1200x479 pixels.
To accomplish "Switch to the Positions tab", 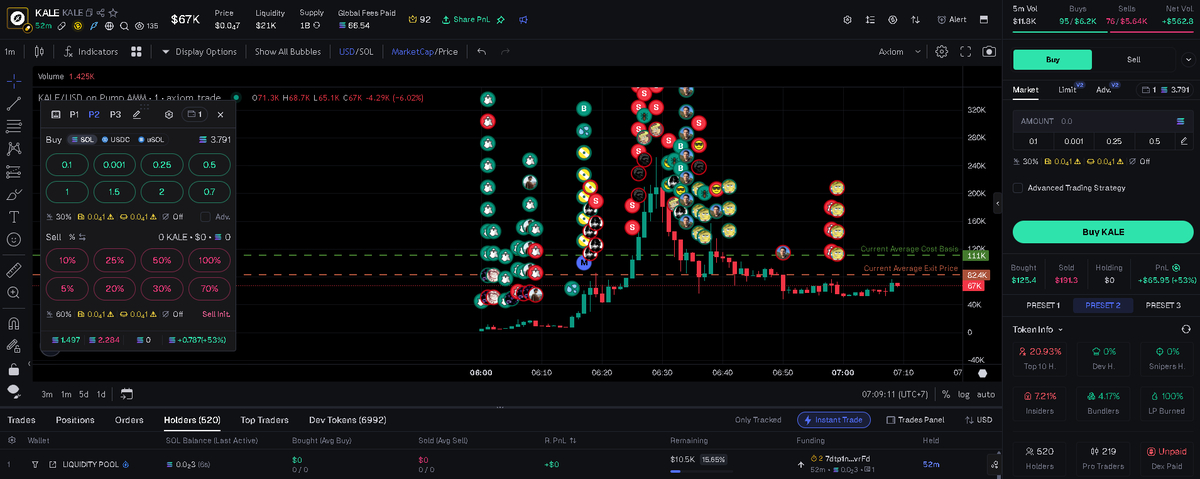I will [75, 420].
